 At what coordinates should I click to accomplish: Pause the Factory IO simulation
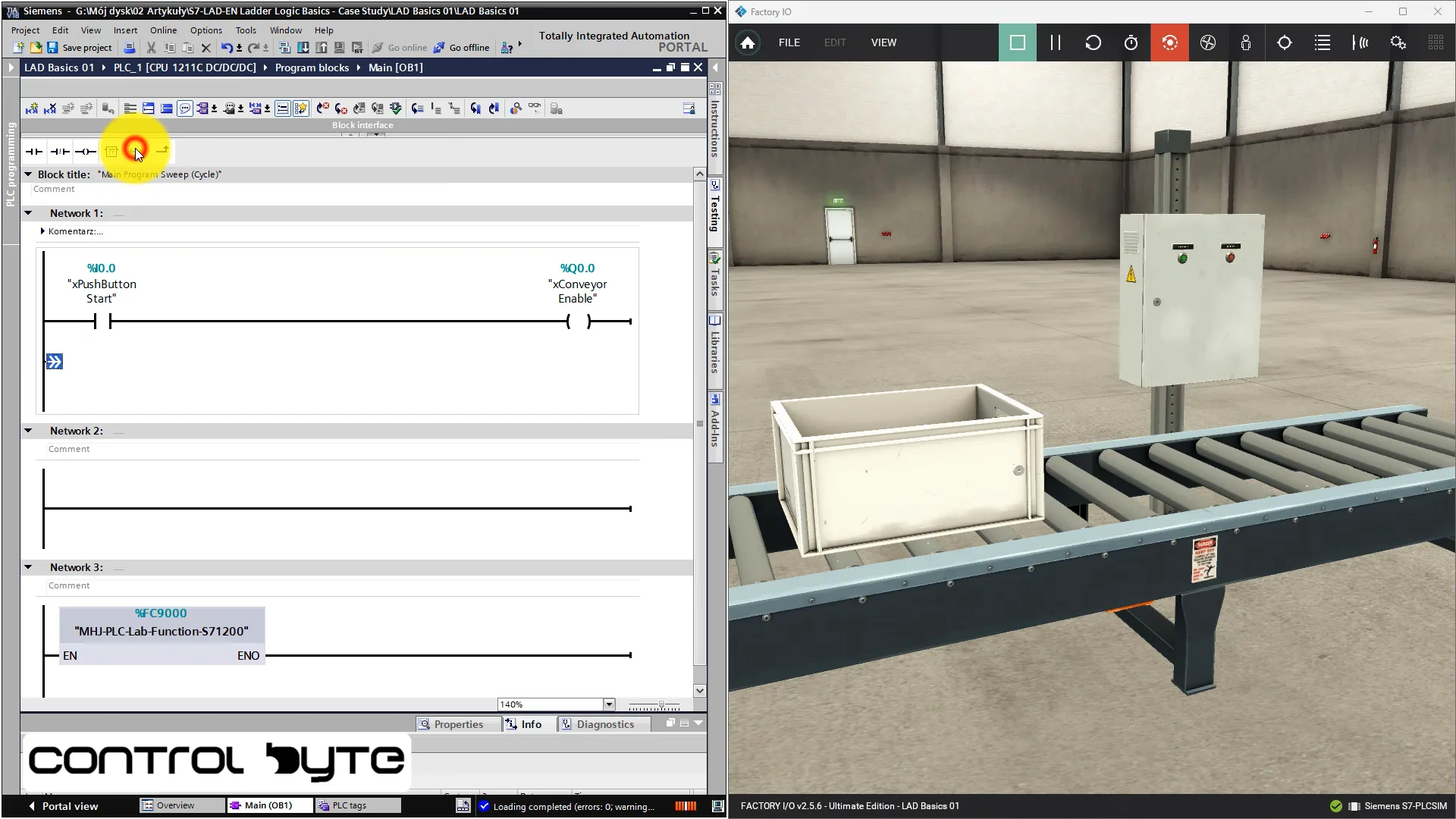click(x=1055, y=42)
